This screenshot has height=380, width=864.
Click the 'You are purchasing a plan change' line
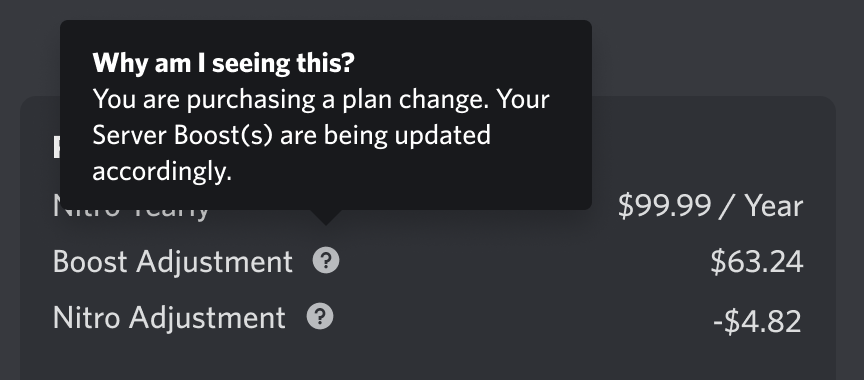291,100
